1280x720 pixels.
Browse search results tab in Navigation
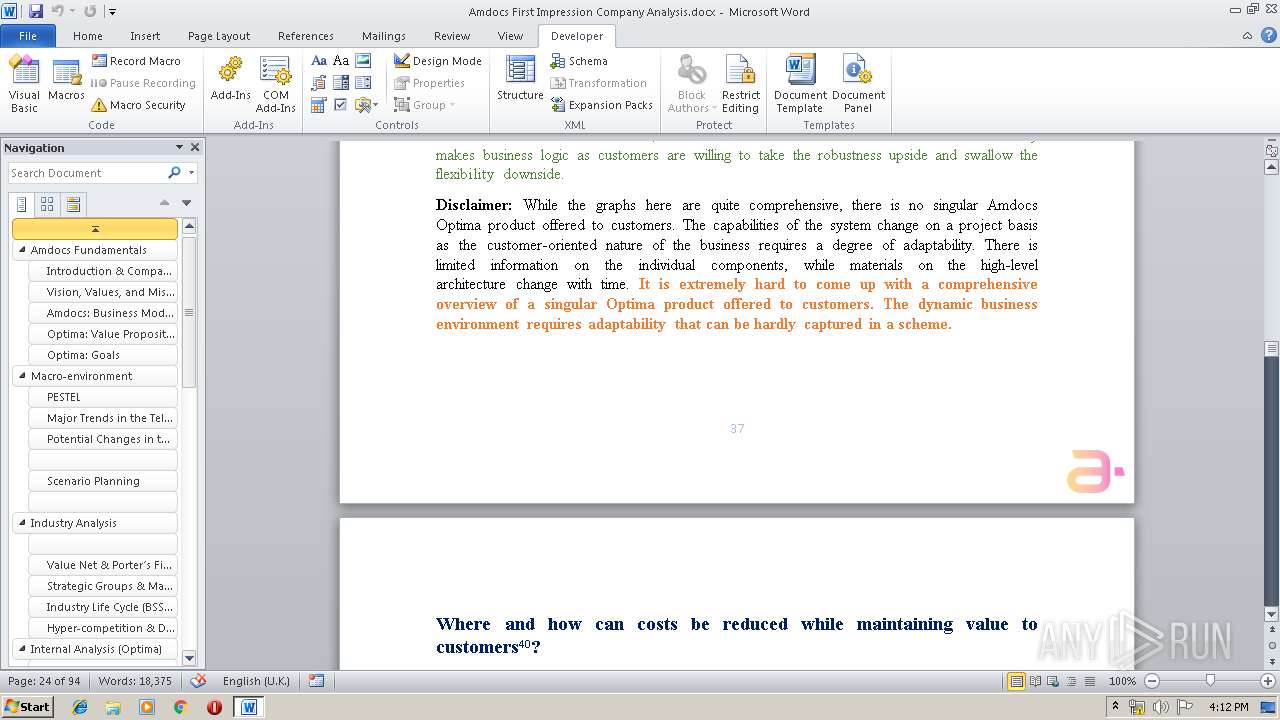click(73, 204)
